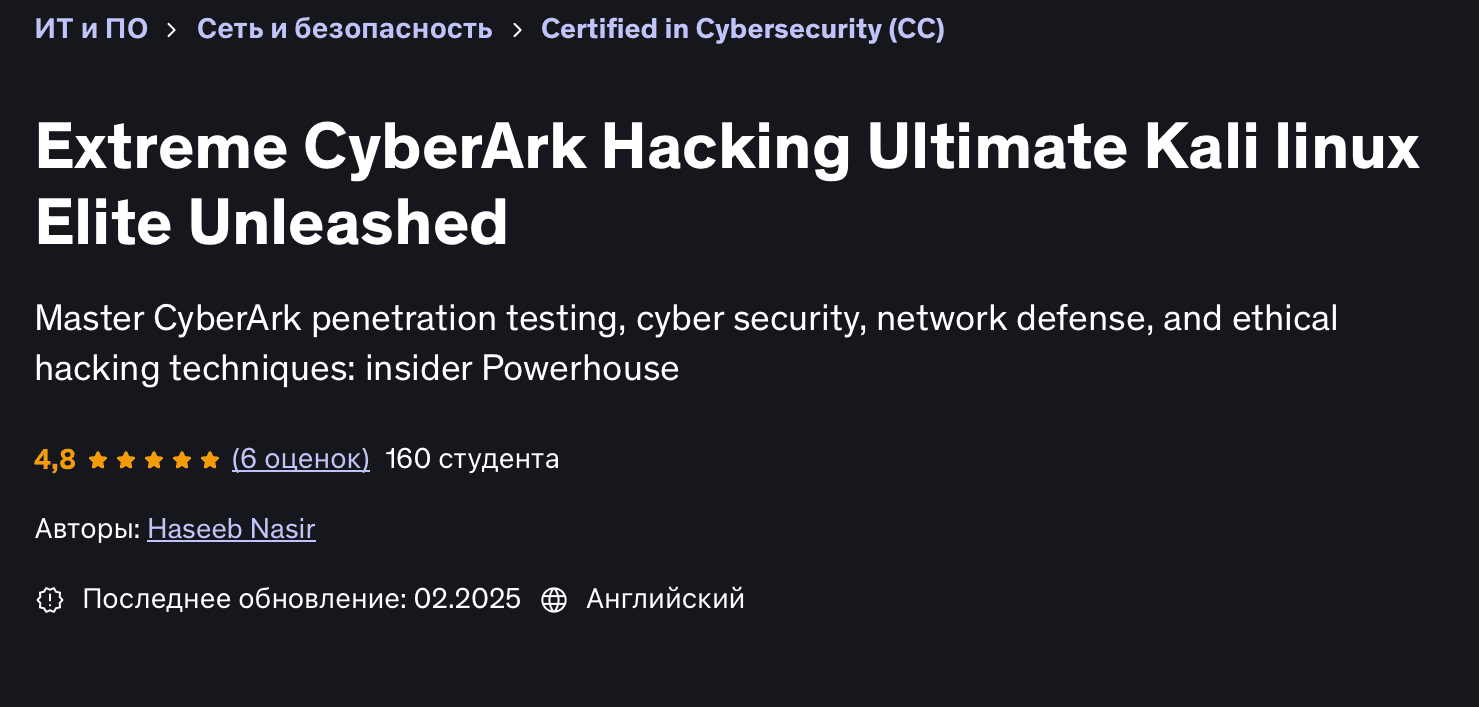
Task: Click the 160 студента count
Action: [471, 459]
